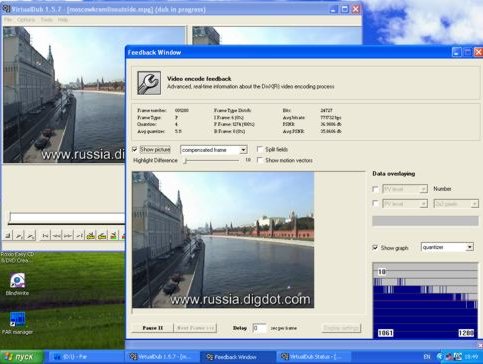Click the input playback icon
The image size is (483, 364).
[19, 236]
